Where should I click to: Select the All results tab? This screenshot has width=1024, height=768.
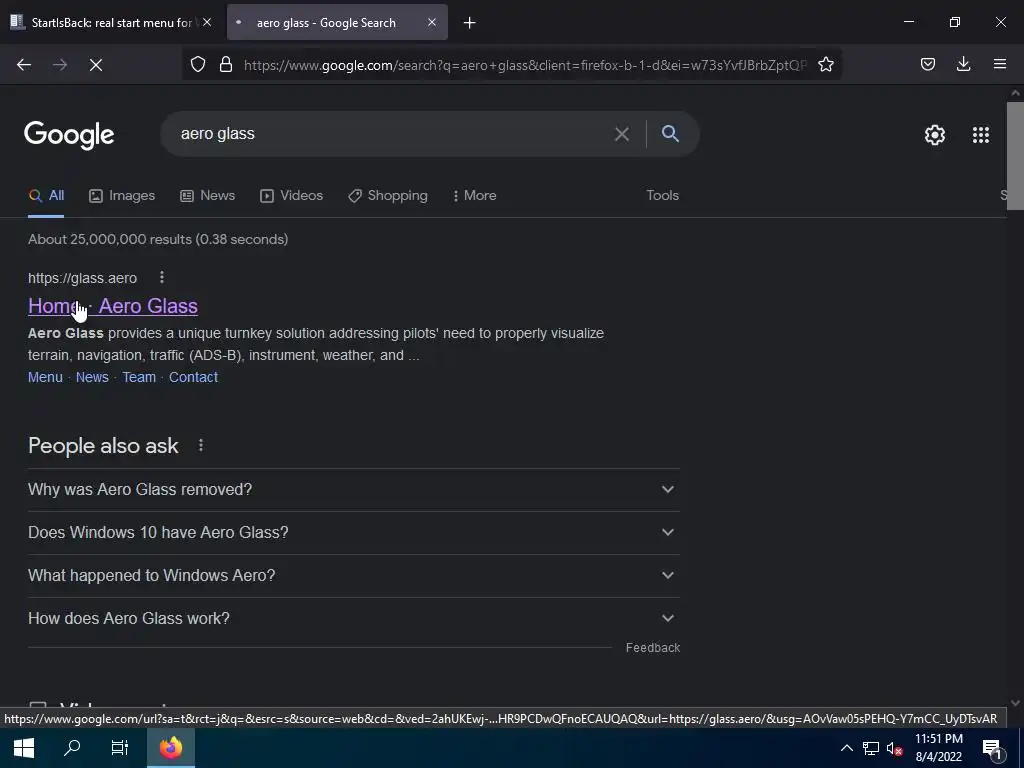[x=46, y=195]
